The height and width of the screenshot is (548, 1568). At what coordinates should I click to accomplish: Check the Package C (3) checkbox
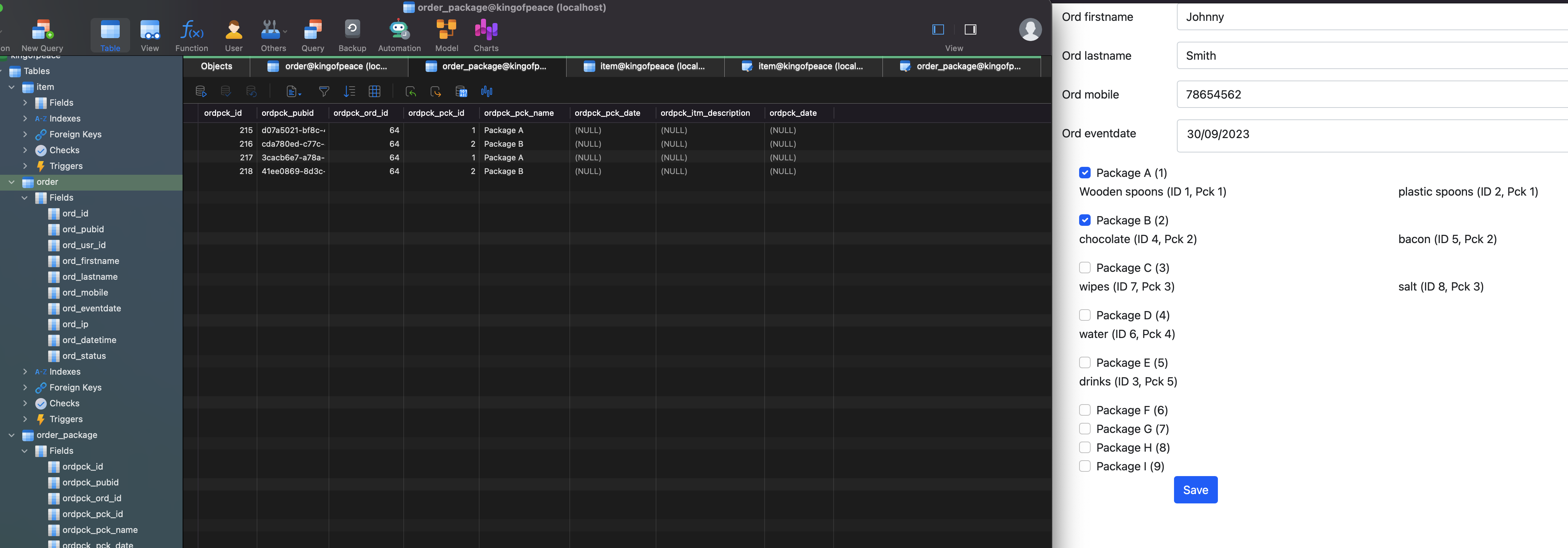[1085, 268]
